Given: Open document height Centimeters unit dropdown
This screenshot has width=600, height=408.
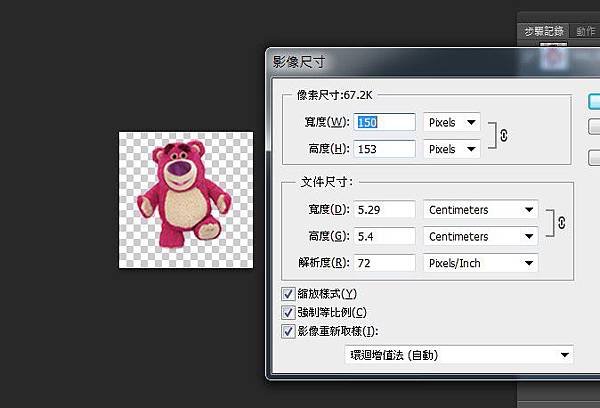Looking at the screenshot, I should tap(481, 237).
